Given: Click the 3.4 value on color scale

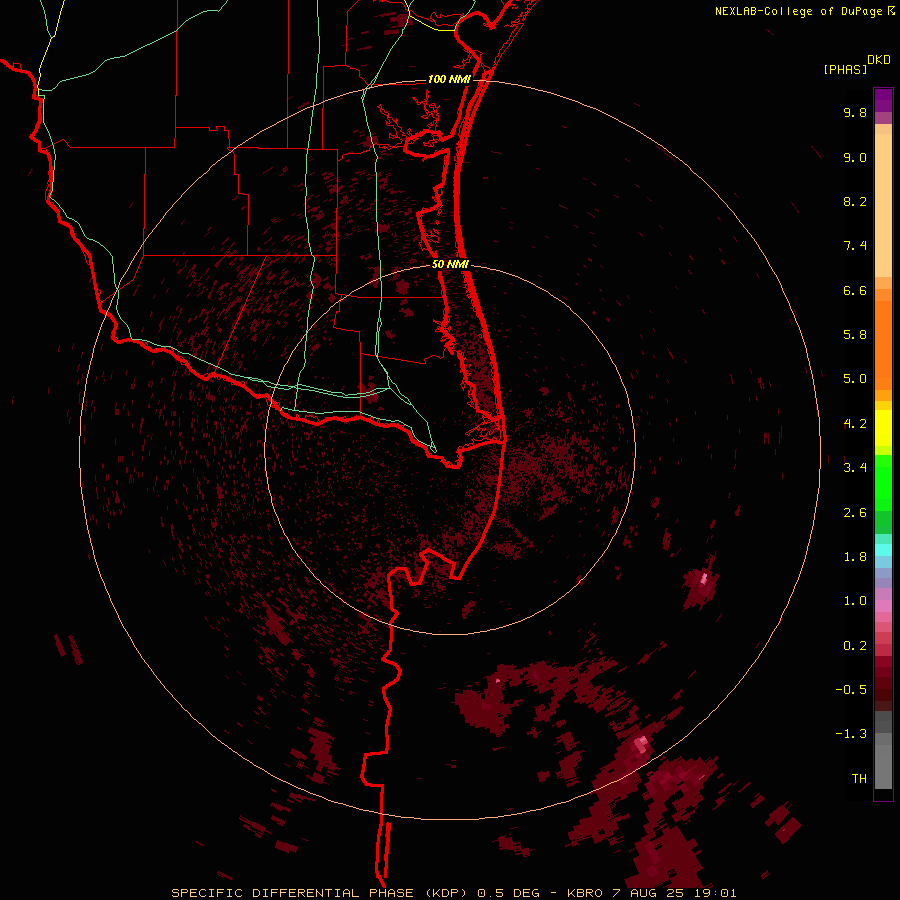Looking at the screenshot, I should point(855,468).
